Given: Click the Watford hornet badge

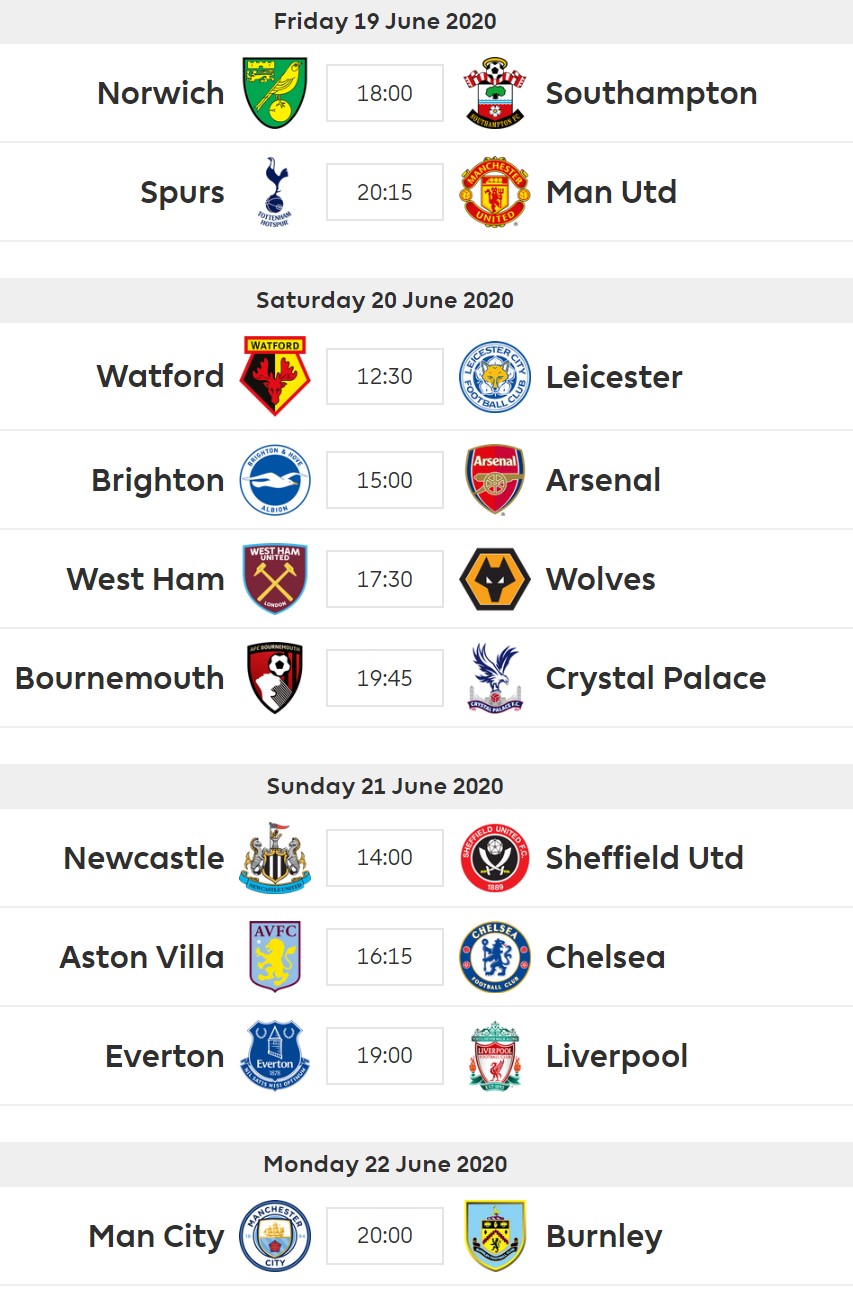Looking at the screenshot, I should tap(275, 376).
